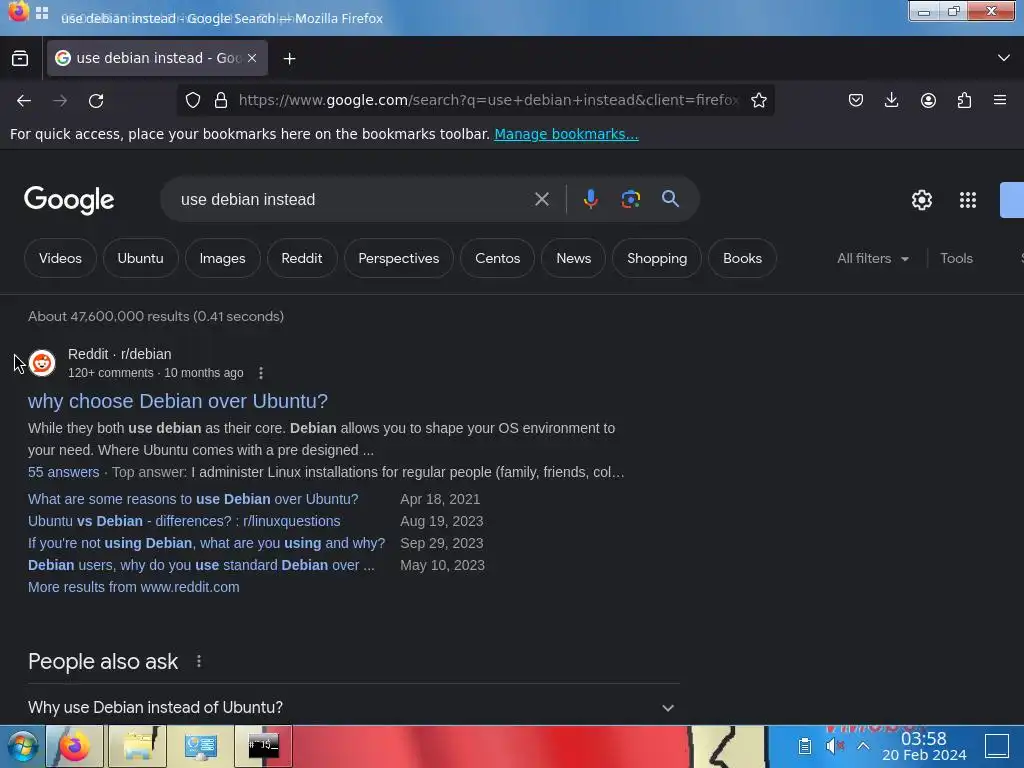This screenshot has width=1024, height=768.
Task: Select the Ubuntu filter chip
Action: tap(140, 258)
